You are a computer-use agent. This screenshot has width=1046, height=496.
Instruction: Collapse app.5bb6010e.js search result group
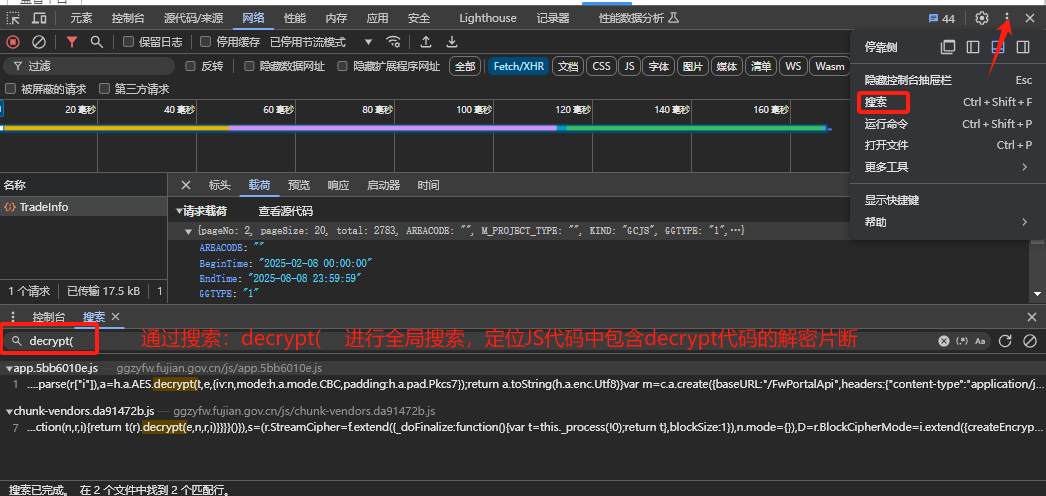point(9,368)
